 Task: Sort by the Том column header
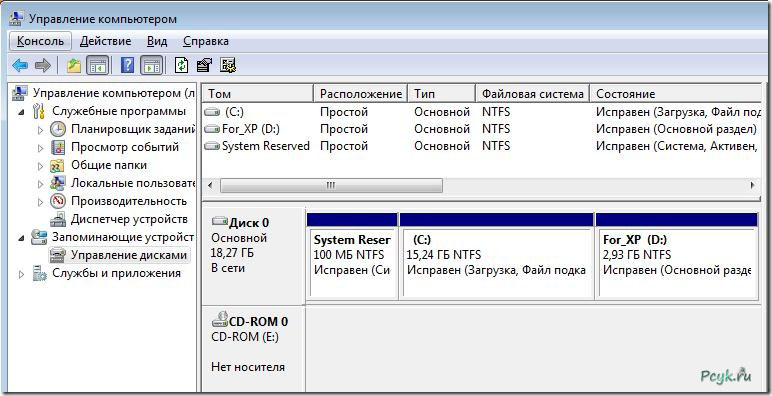(x=258, y=94)
